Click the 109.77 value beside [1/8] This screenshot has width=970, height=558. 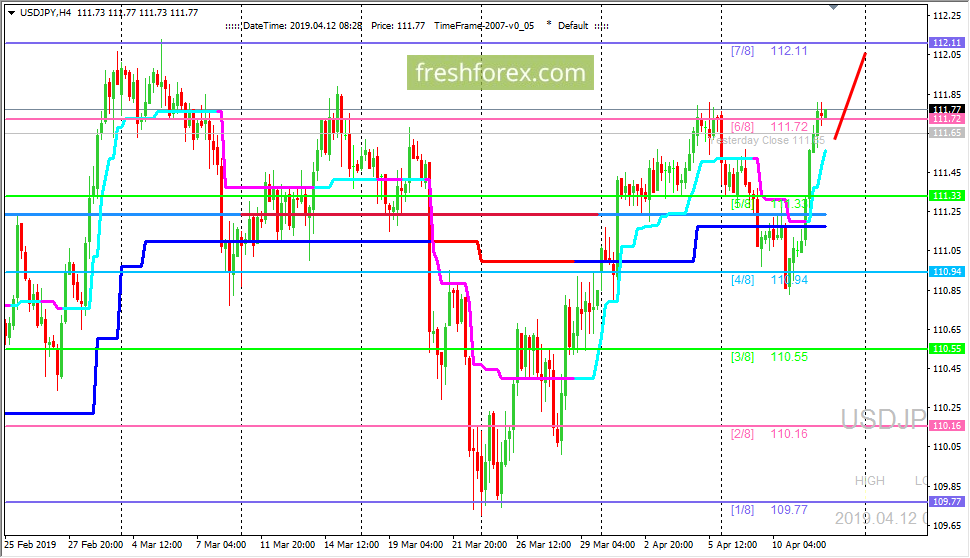click(789, 510)
